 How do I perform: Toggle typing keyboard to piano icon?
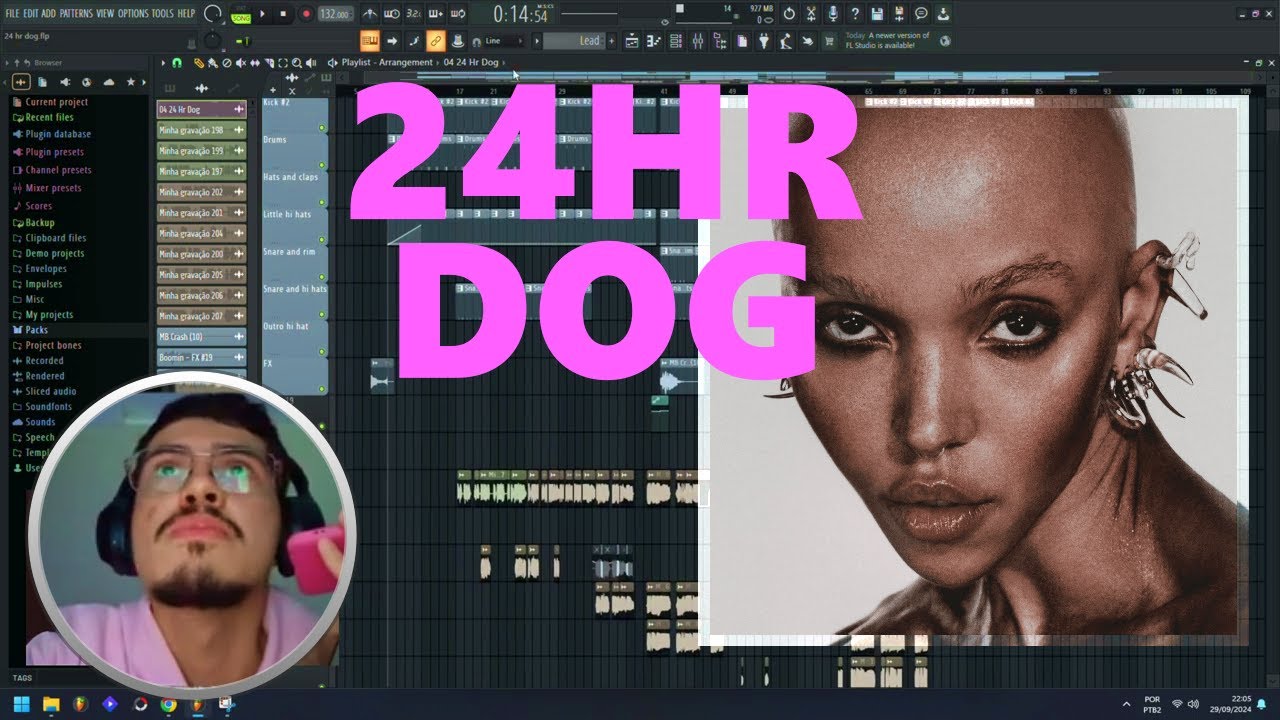[x=370, y=41]
